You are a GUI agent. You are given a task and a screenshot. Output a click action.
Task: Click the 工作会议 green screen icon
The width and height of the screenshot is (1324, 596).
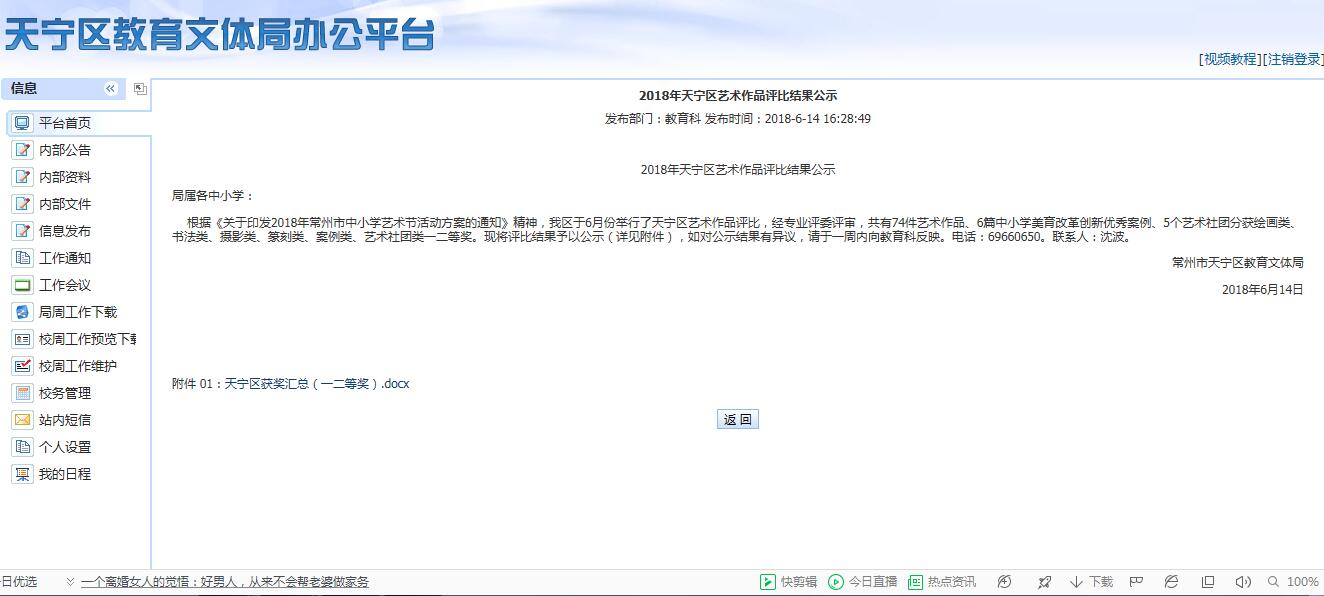coord(22,285)
